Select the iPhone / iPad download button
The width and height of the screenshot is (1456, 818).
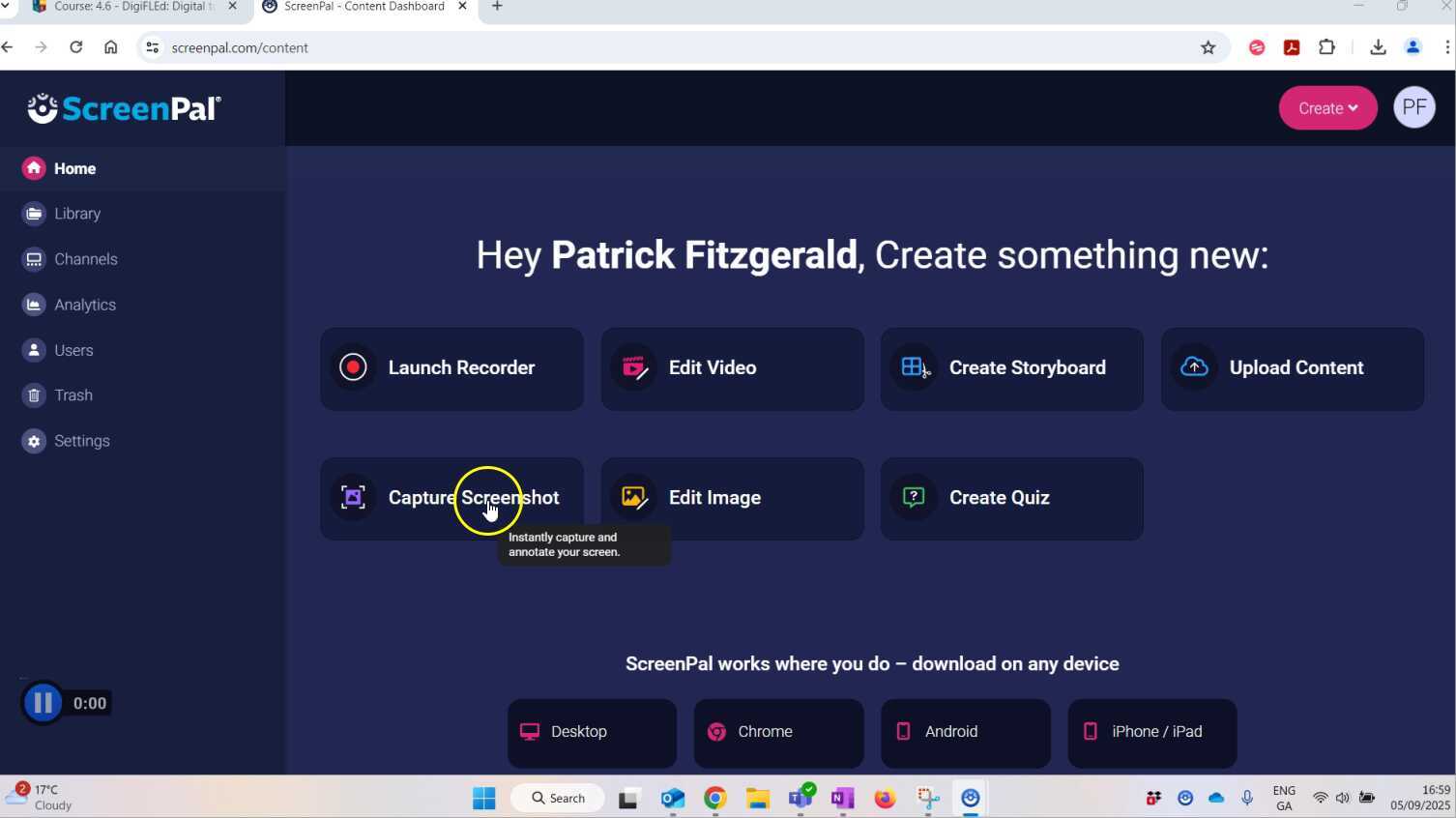(x=1151, y=732)
